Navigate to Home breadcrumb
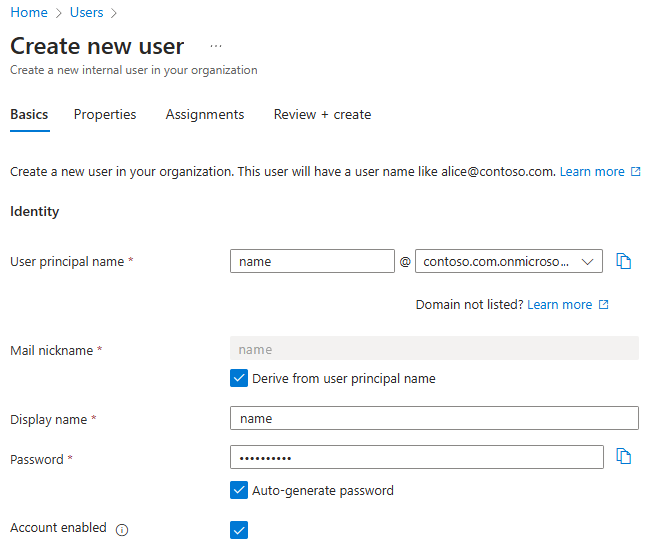Screen dimensions: 651x546 pyautogui.click(x=28, y=13)
